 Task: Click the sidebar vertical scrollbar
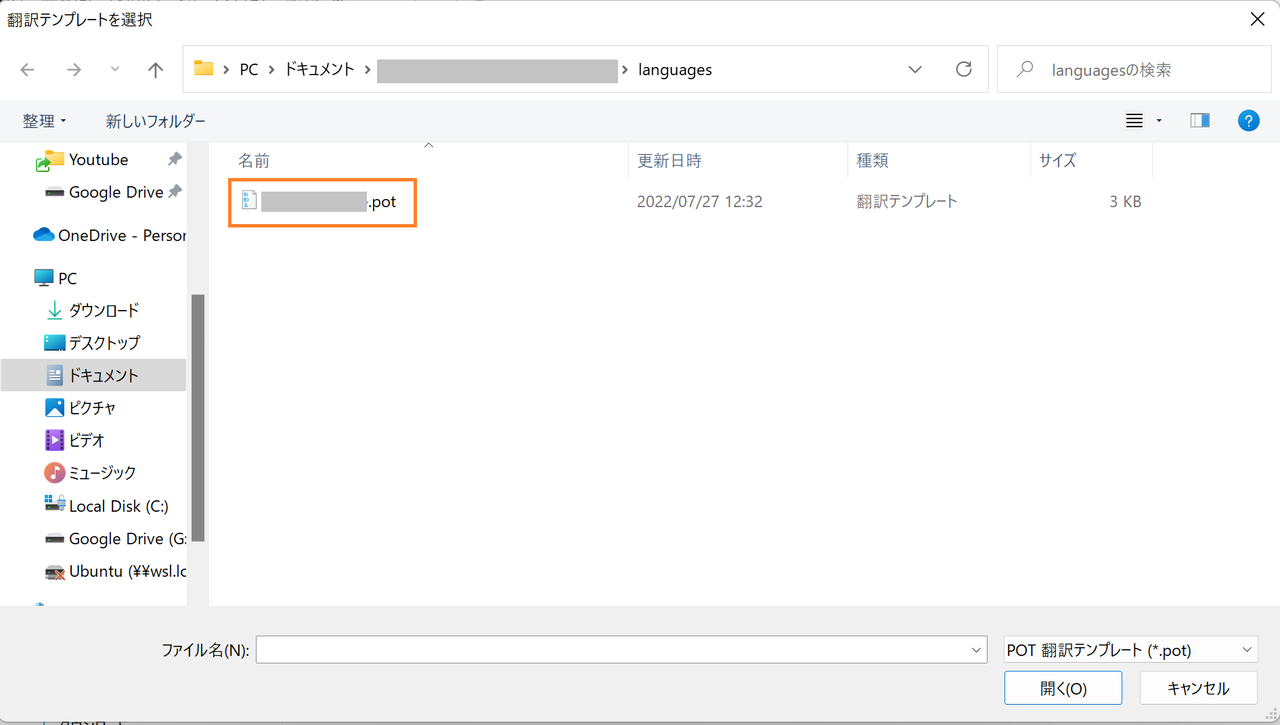[x=198, y=420]
